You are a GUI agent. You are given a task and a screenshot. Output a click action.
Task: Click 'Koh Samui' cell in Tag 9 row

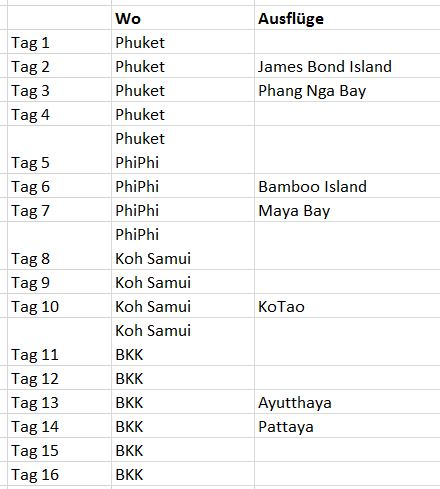(183, 282)
